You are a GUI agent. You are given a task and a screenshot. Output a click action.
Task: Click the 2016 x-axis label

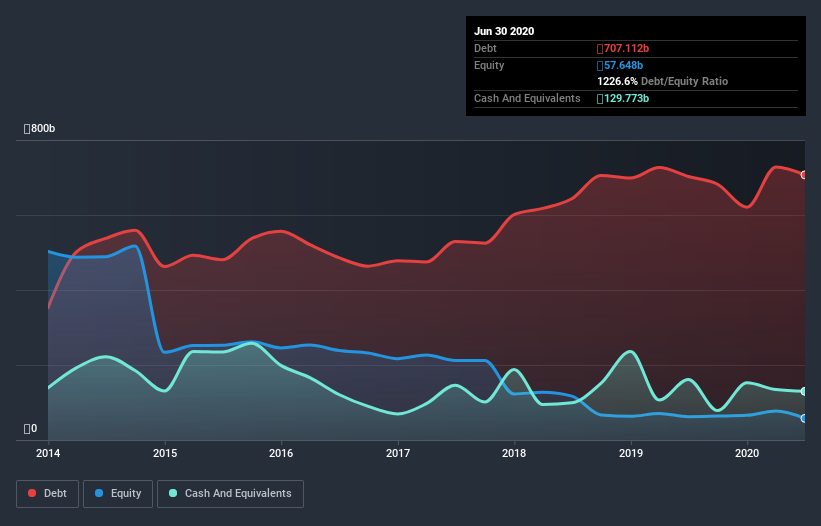pos(281,453)
